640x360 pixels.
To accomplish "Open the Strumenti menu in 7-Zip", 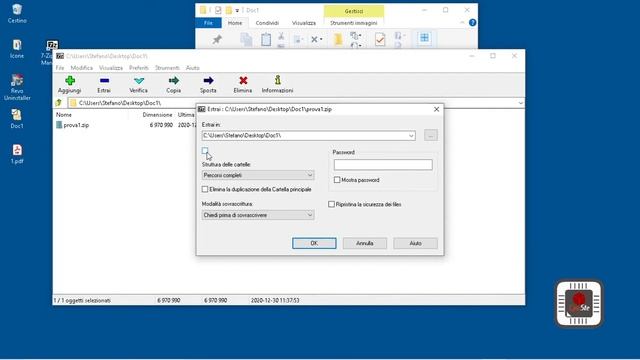I will (167, 68).
